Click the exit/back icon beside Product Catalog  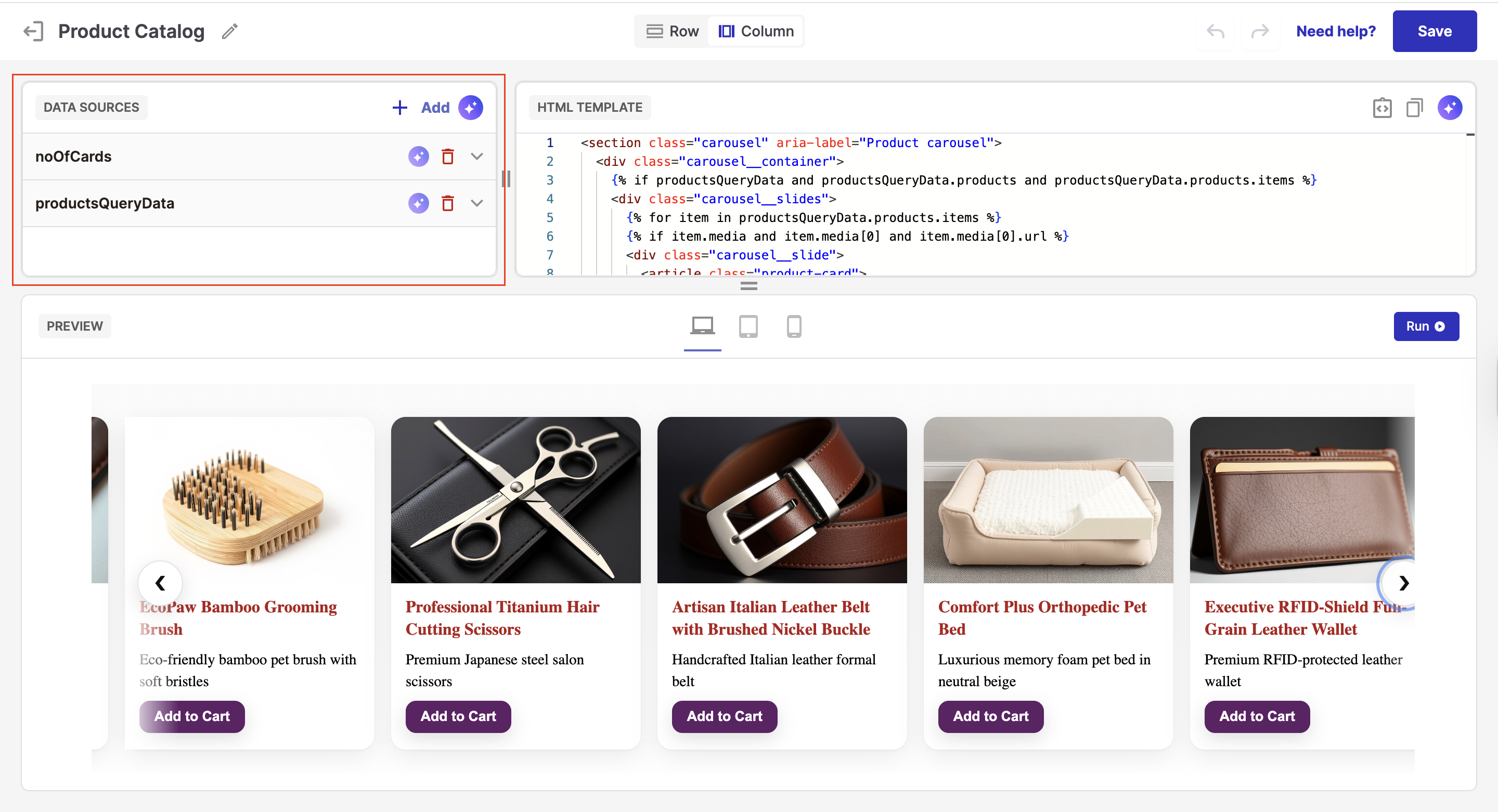pyautogui.click(x=33, y=31)
